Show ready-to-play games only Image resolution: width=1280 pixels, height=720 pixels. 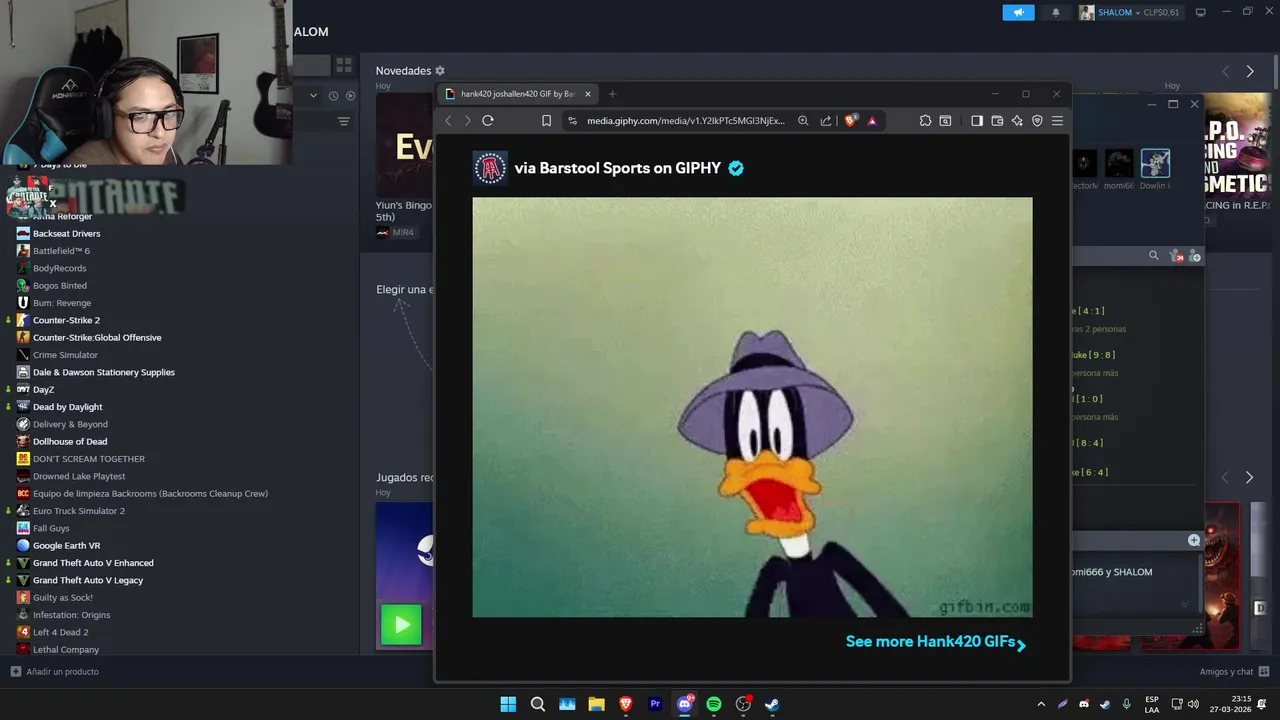click(x=350, y=96)
